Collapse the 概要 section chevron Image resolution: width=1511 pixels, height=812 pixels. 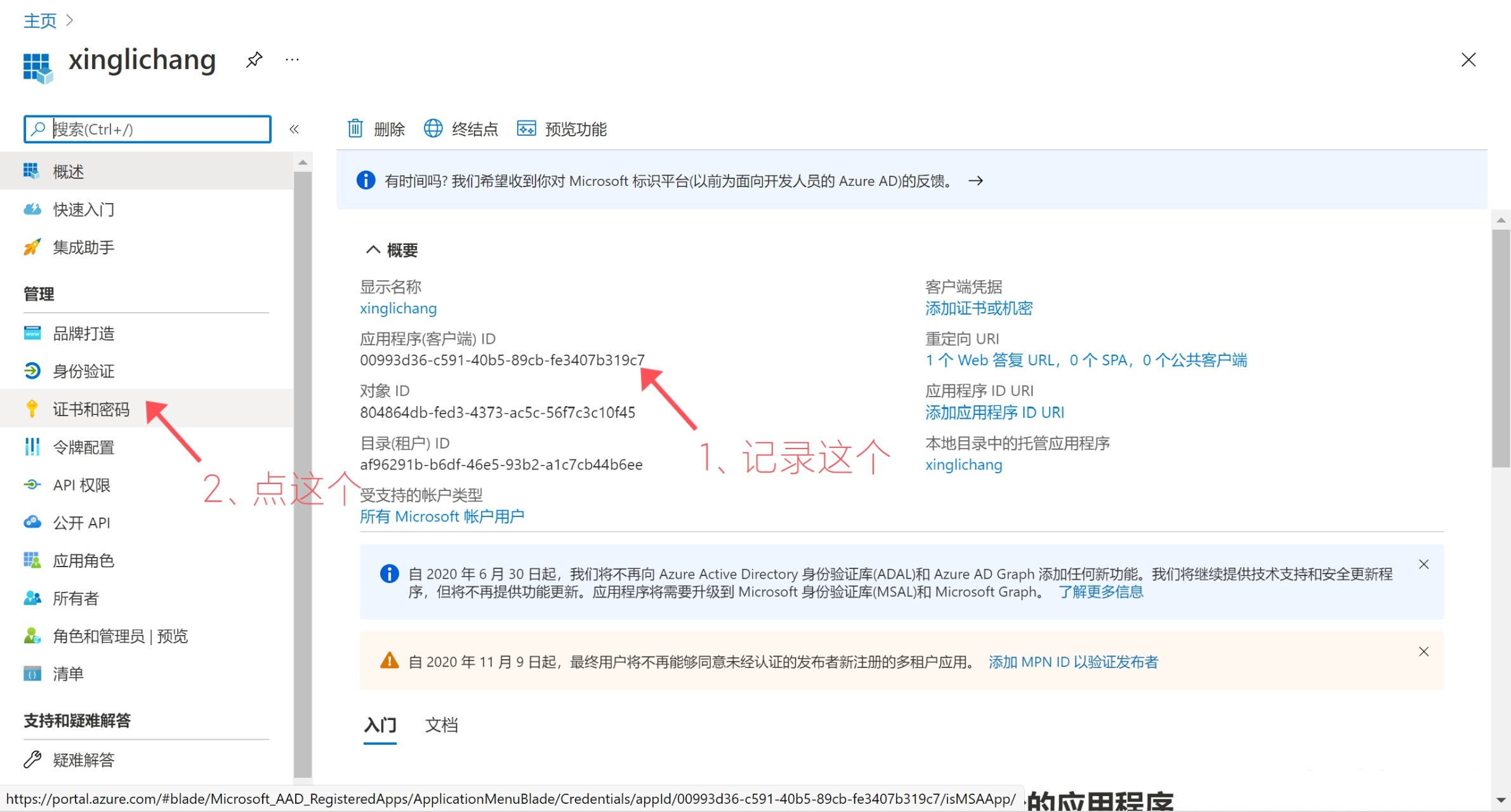373,250
